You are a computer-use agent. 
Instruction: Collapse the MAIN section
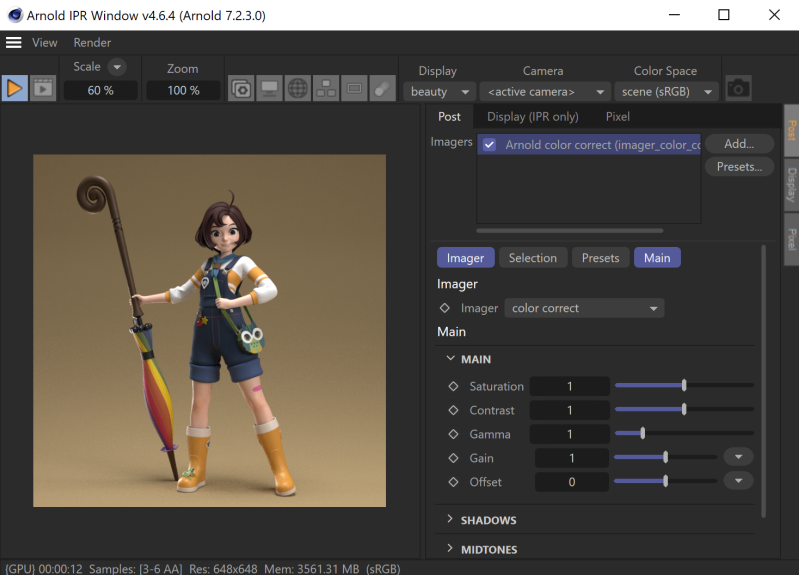point(450,359)
